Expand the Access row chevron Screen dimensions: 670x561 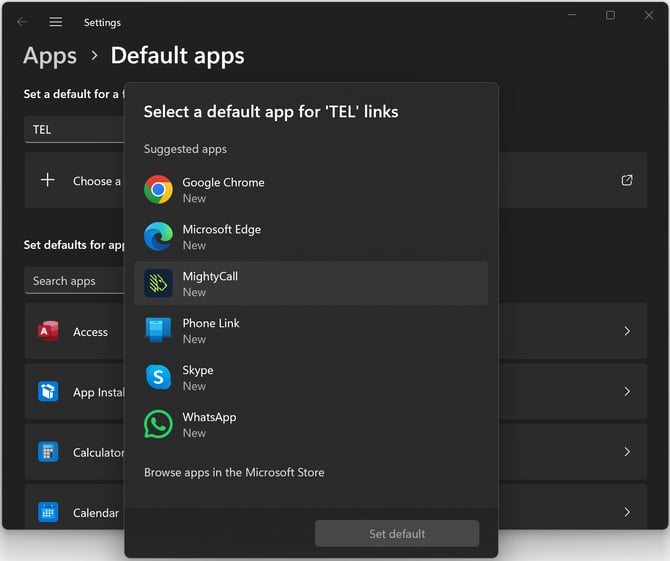tap(627, 331)
